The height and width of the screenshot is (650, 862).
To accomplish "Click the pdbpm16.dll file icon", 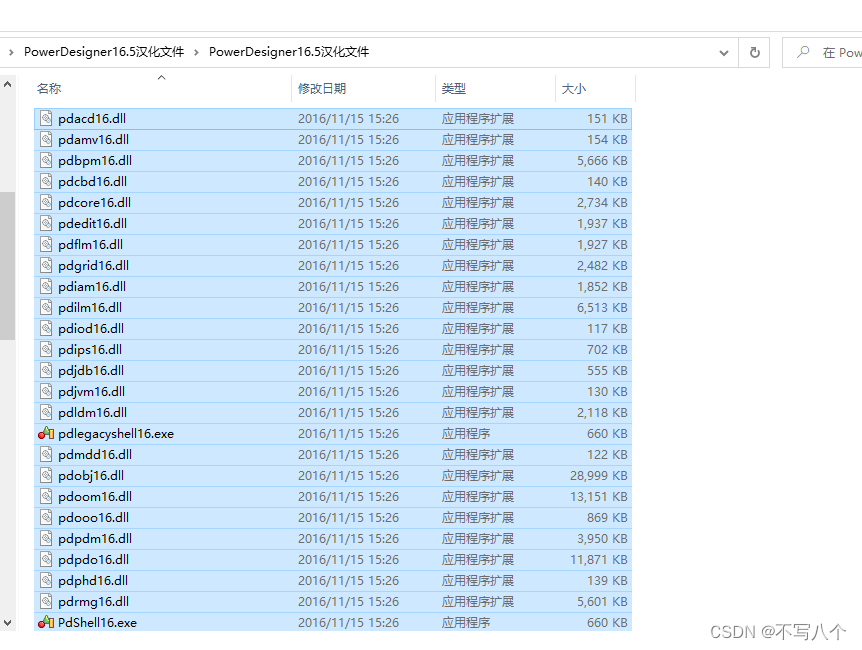I will tap(46, 160).
